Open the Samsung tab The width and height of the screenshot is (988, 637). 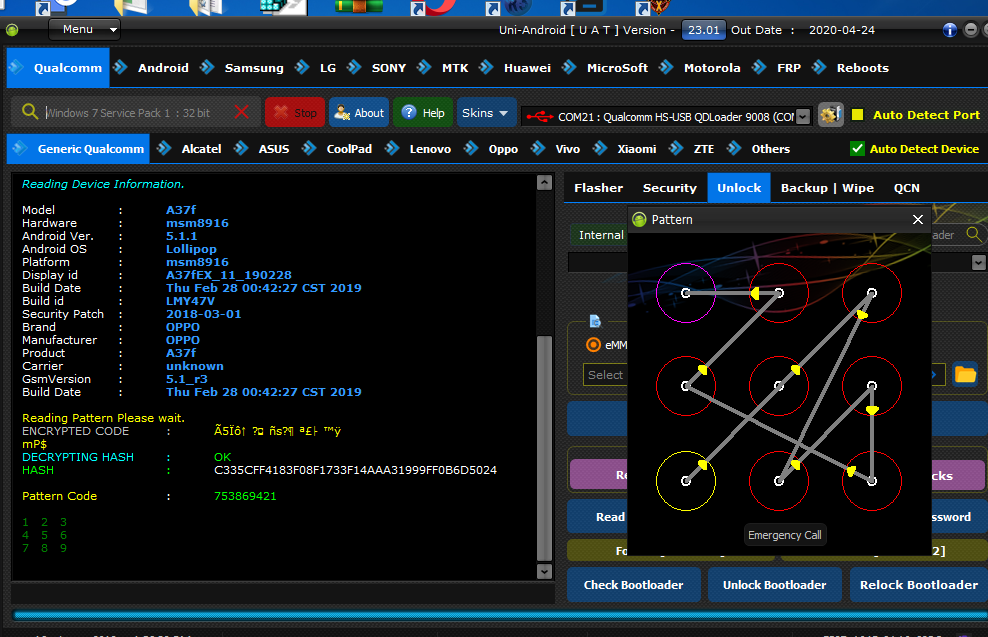click(254, 67)
